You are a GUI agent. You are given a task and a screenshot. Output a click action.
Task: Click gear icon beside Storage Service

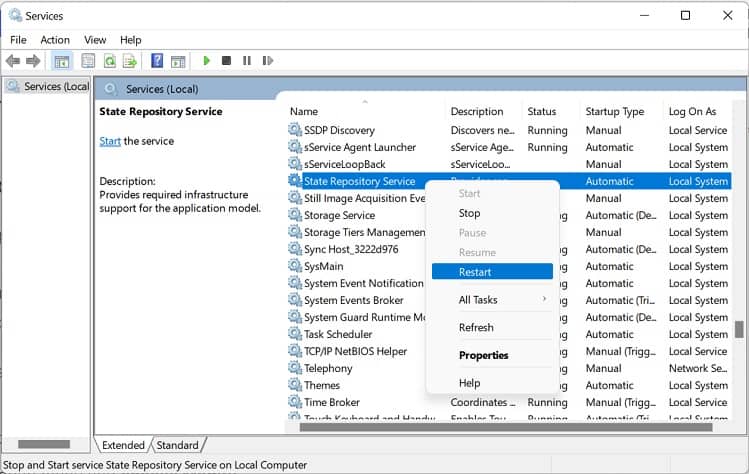point(295,215)
